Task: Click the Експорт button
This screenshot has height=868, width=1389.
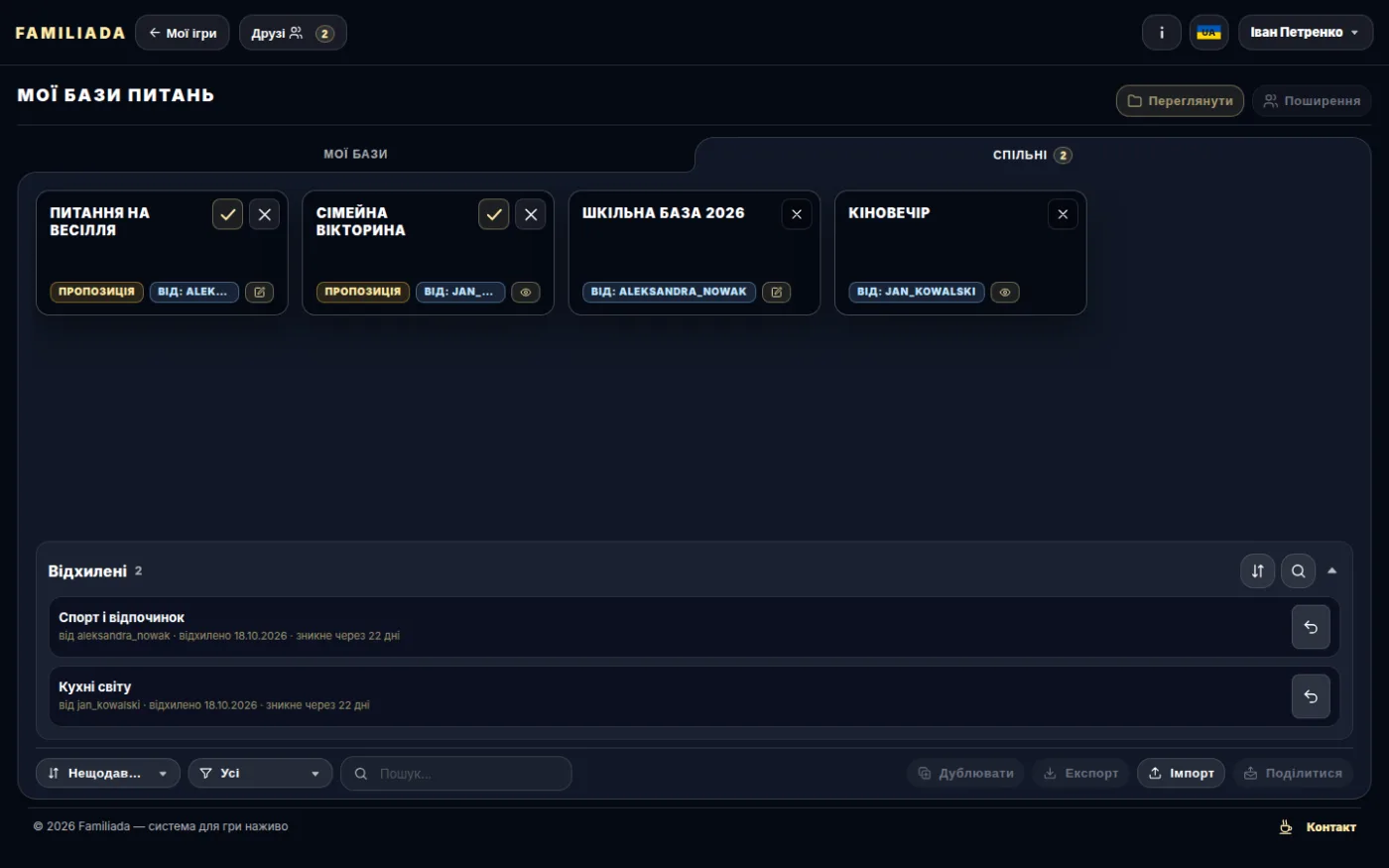Action: tap(1080, 773)
